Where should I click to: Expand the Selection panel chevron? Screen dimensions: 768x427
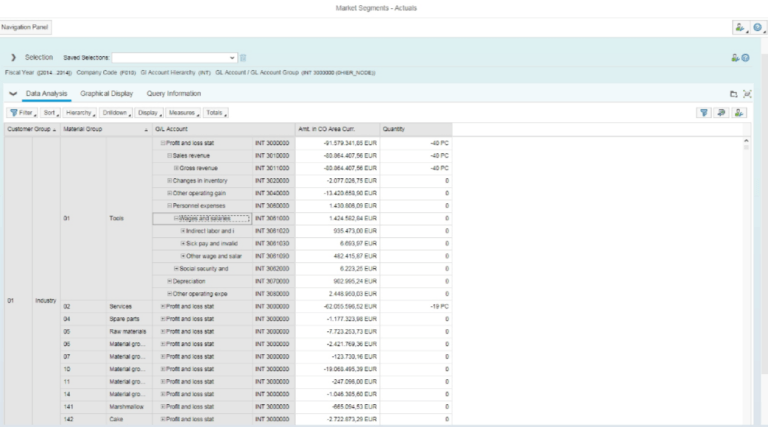point(13,58)
